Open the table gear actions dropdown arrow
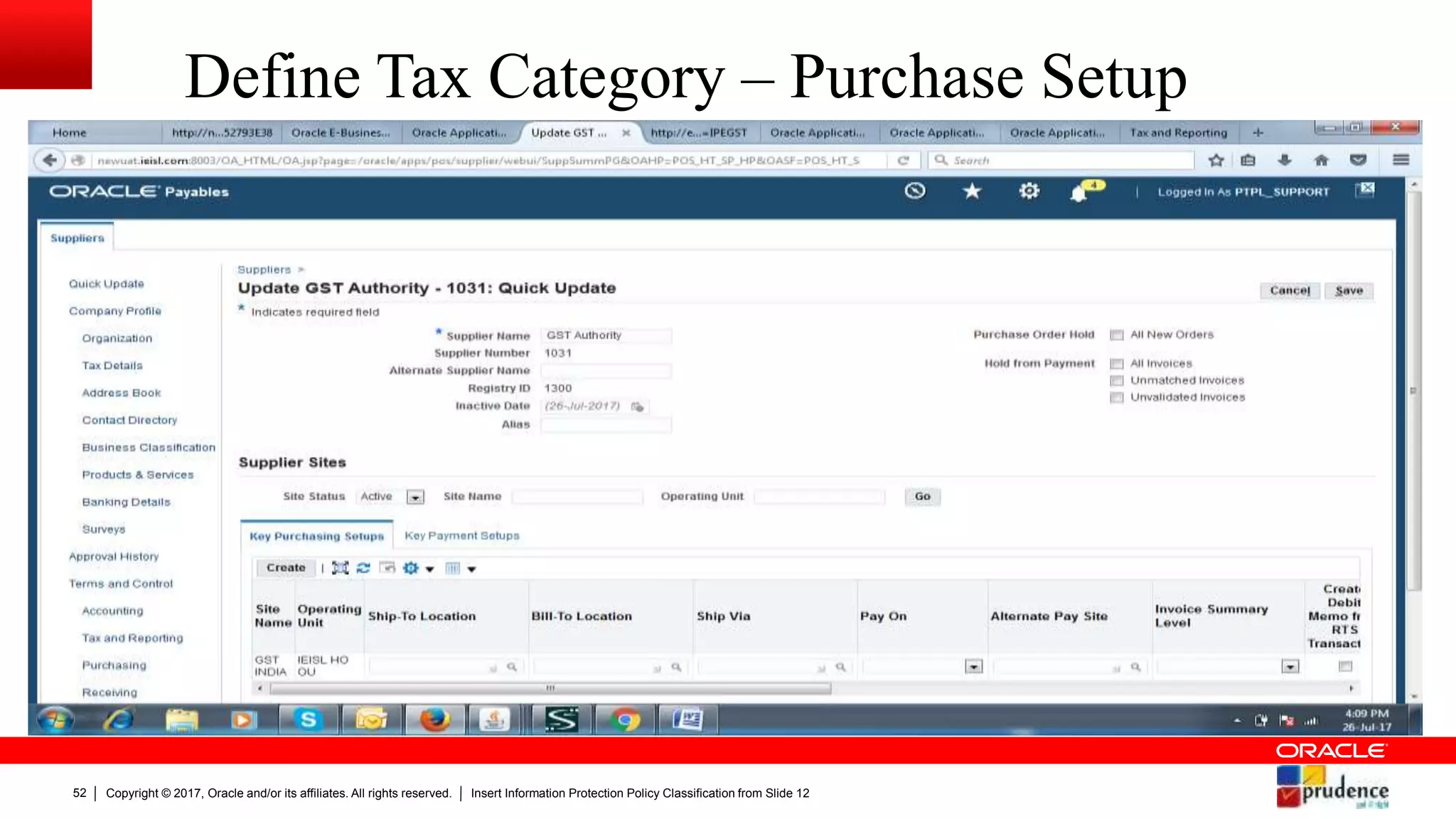This screenshot has width=1456, height=819. (429, 569)
